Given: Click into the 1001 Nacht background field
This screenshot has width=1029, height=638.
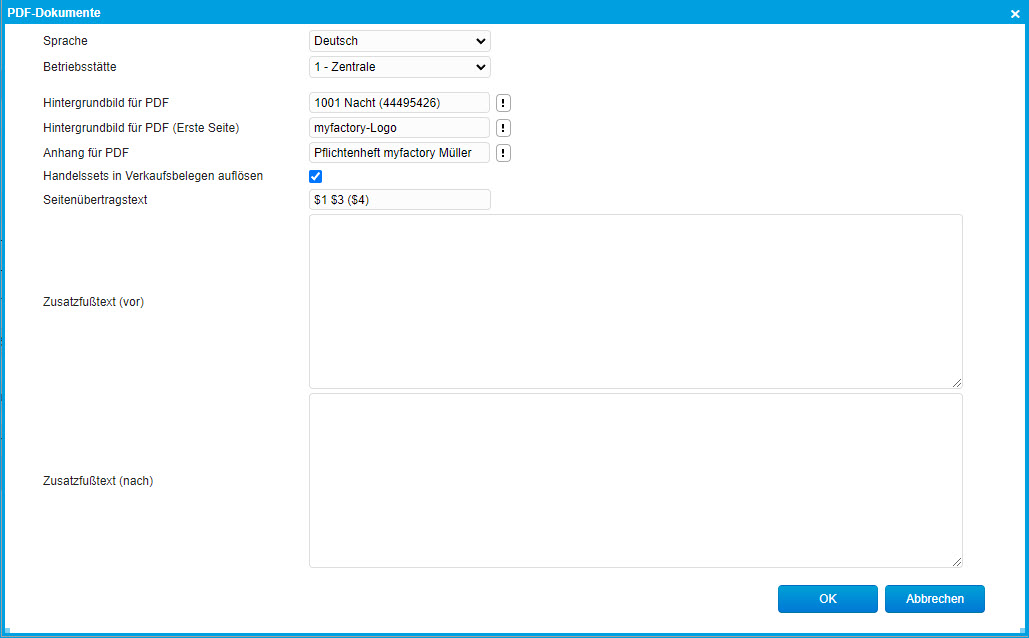Looking at the screenshot, I should (x=399, y=103).
